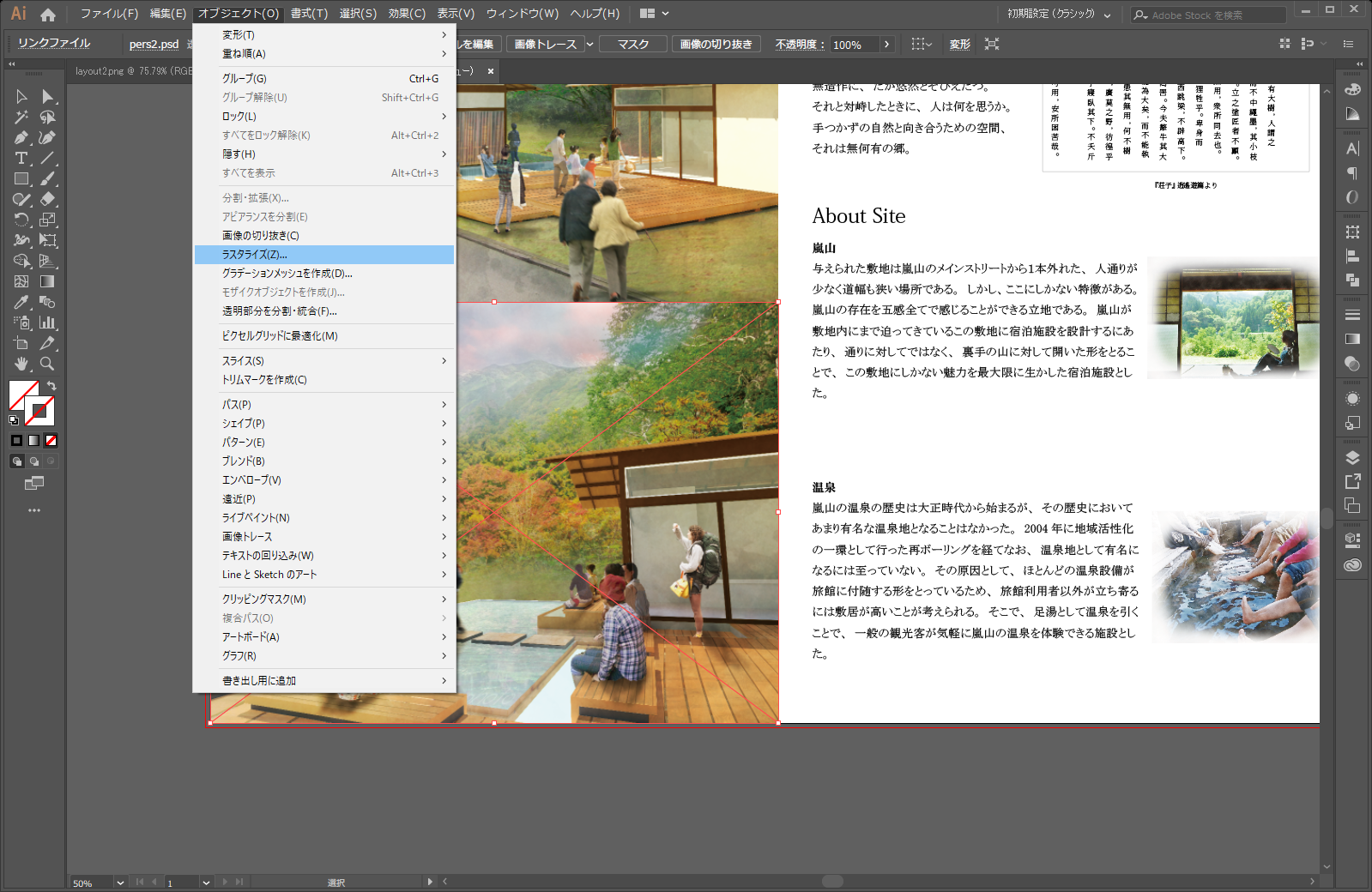Select the Zoom magnifier tool
1372x892 pixels.
coord(48,364)
